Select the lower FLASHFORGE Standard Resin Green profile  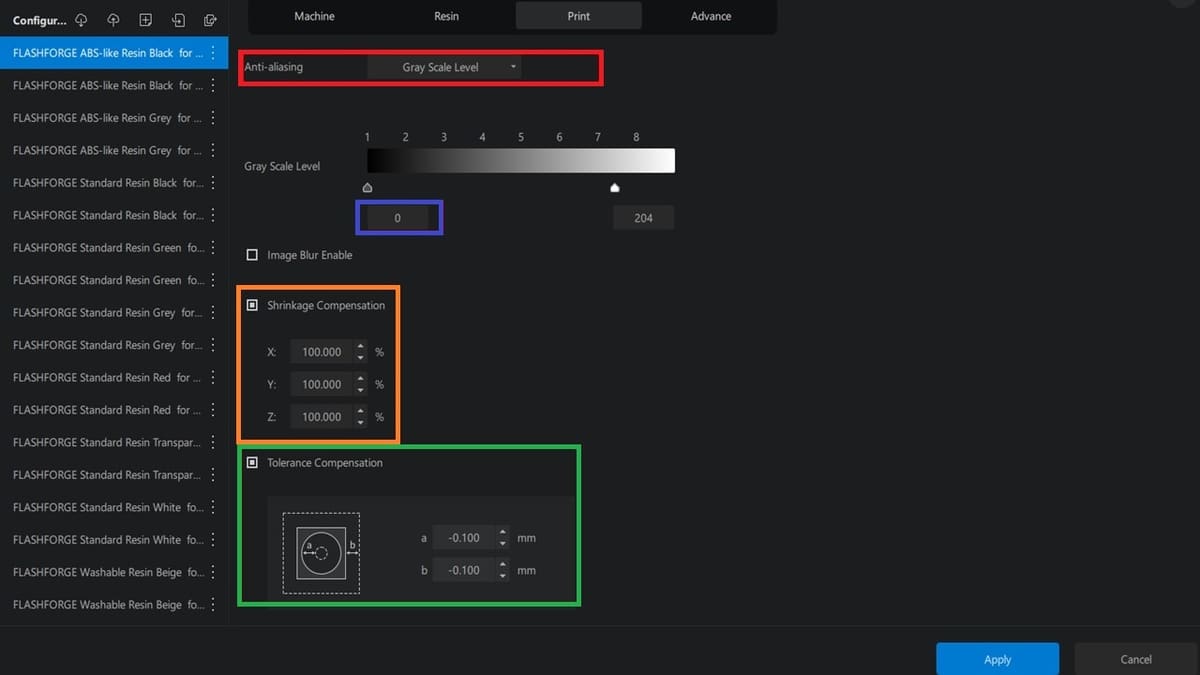114,280
